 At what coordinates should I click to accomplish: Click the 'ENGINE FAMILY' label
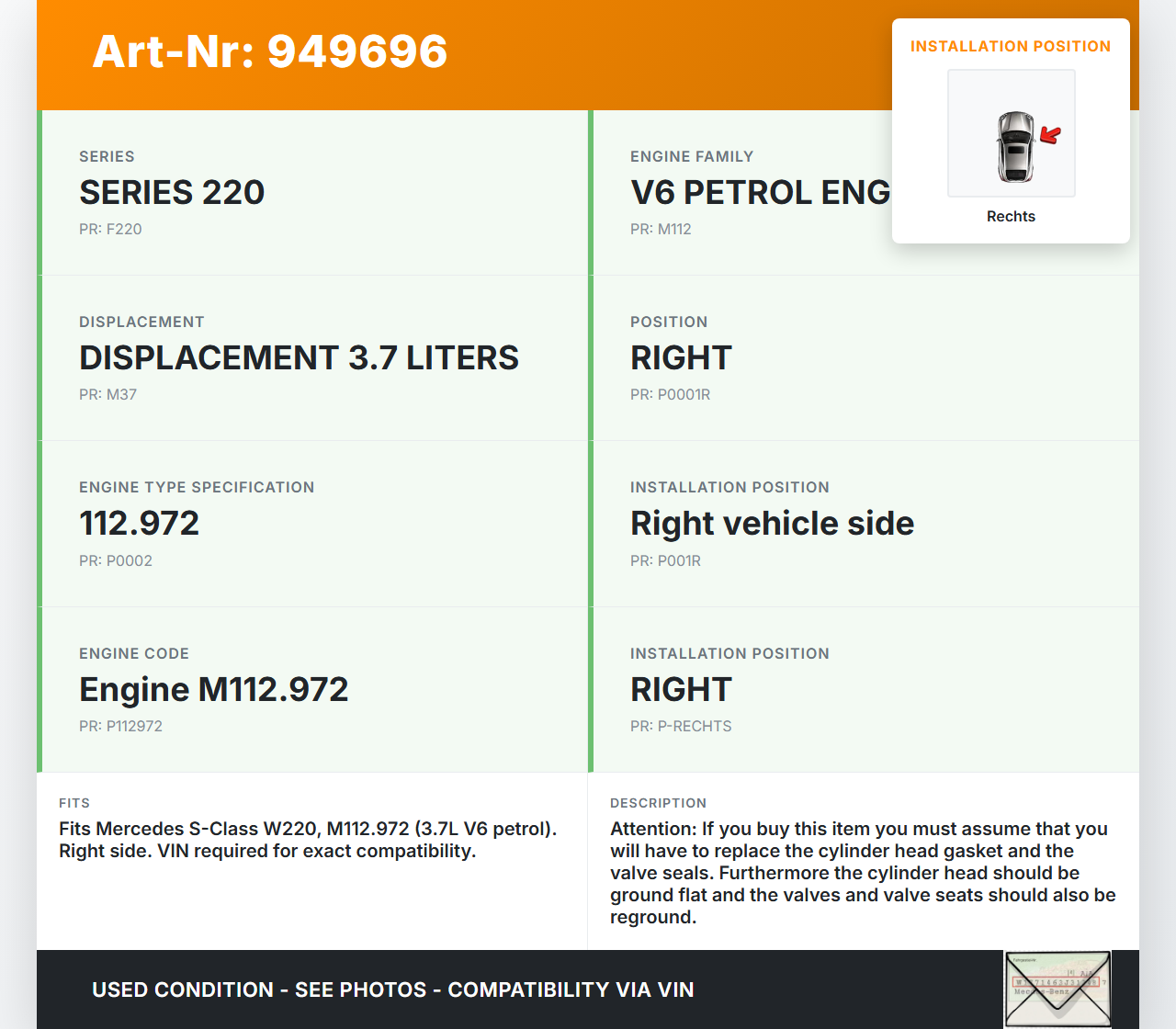(x=692, y=156)
